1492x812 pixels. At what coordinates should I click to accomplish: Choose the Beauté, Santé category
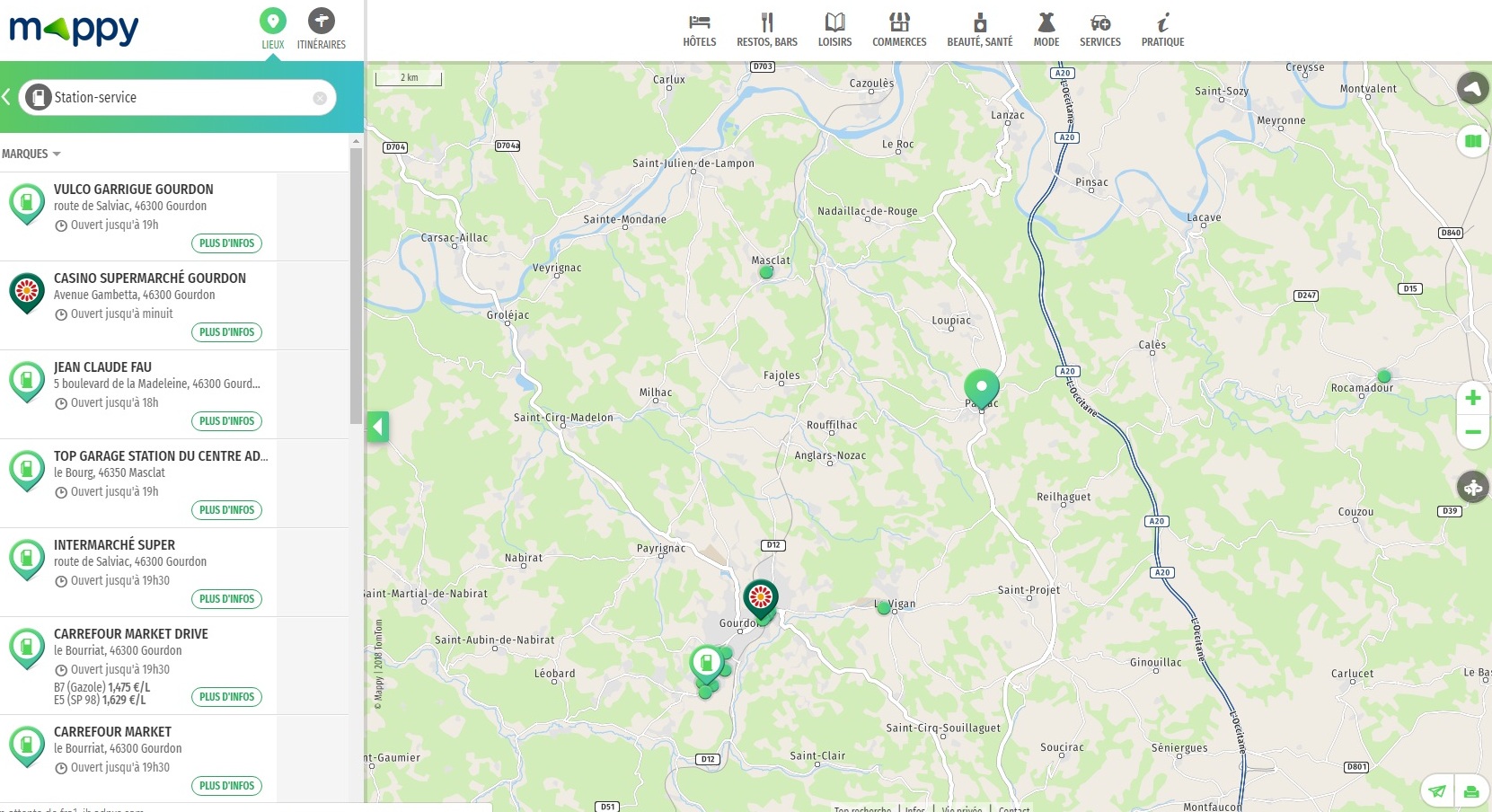point(979,30)
